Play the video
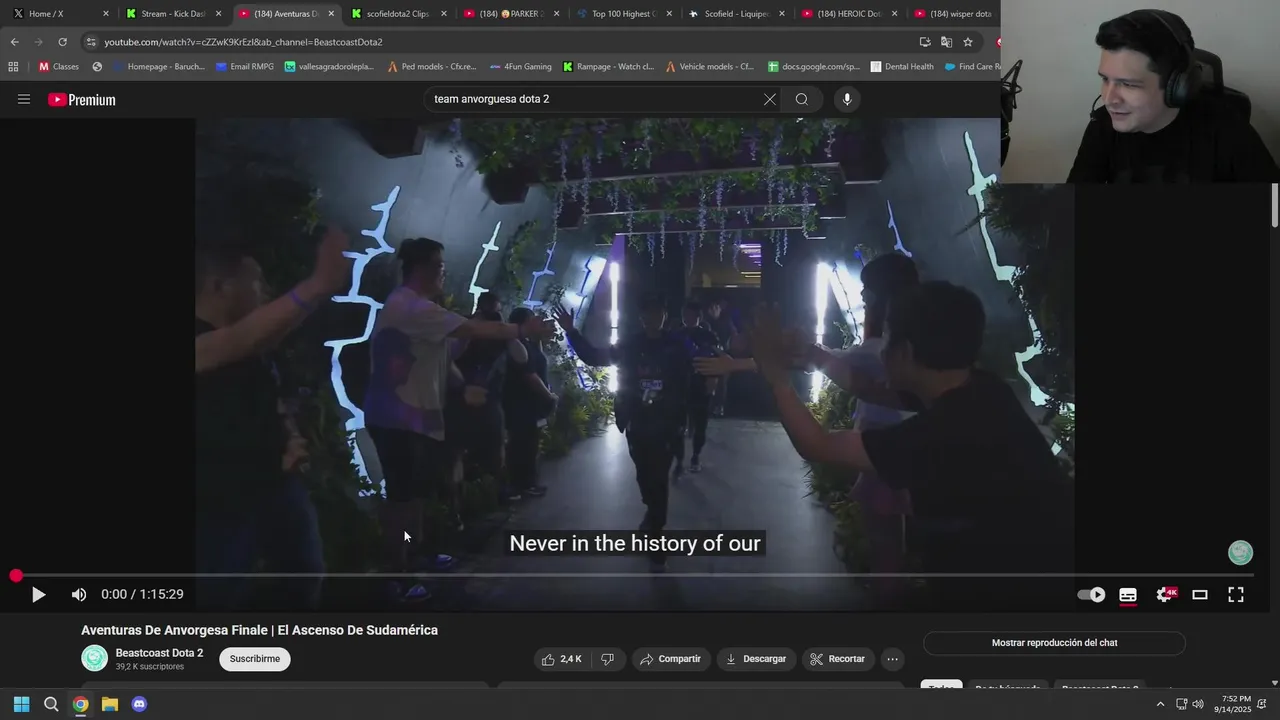The height and width of the screenshot is (720, 1280). click(38, 595)
